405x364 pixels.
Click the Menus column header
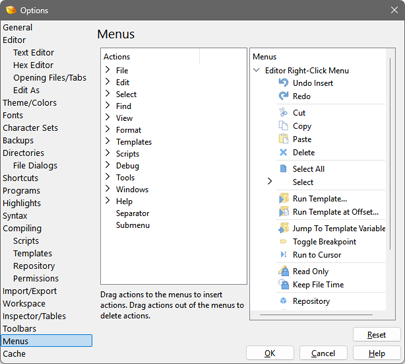pos(265,56)
